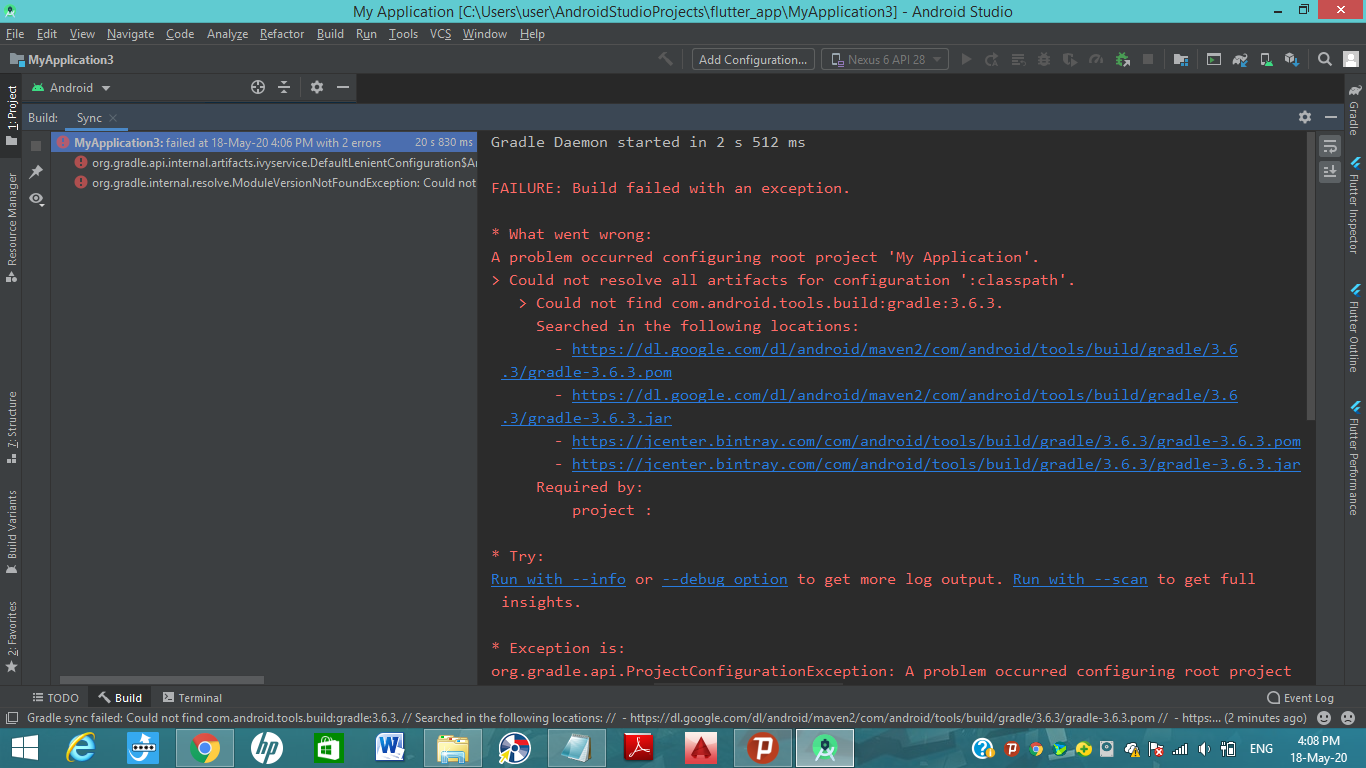The height and width of the screenshot is (768, 1366).
Task: Click the tool windows quick access corner icon
Action: [11, 718]
